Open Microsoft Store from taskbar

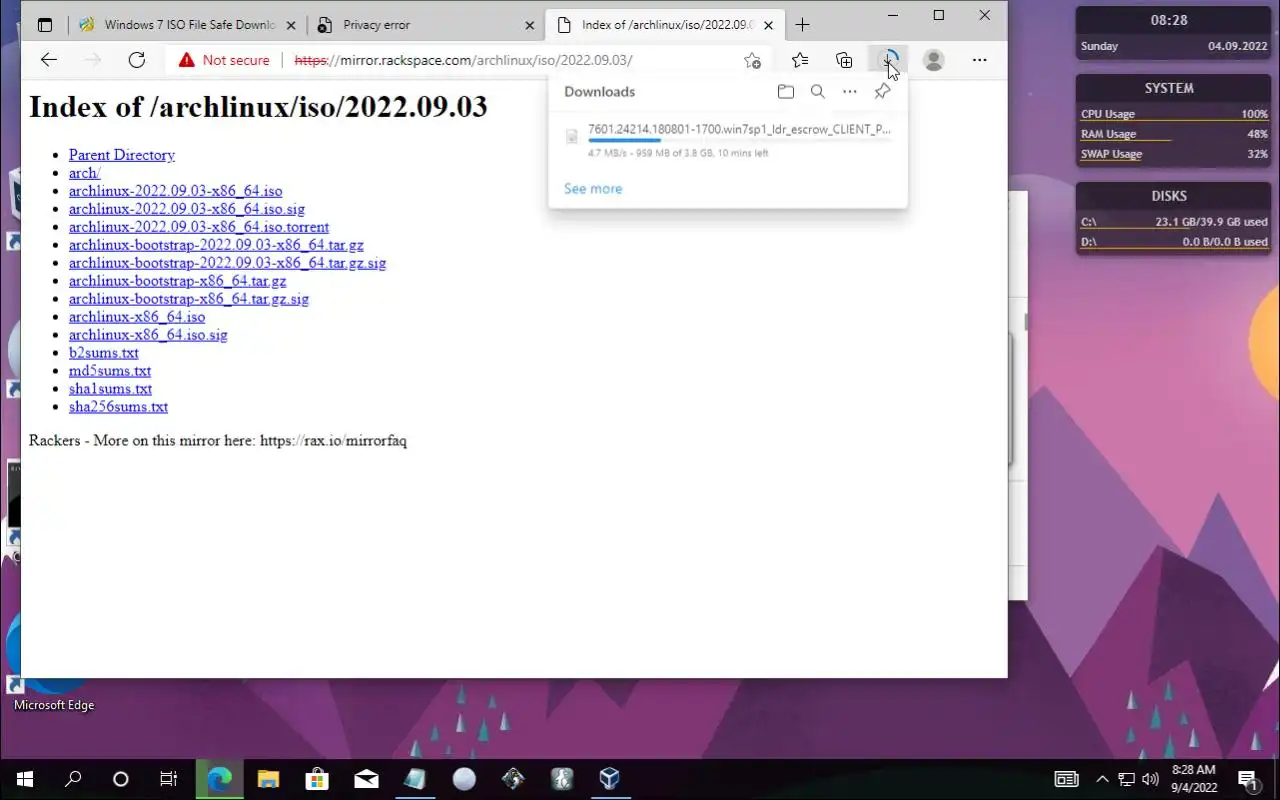tap(317, 779)
